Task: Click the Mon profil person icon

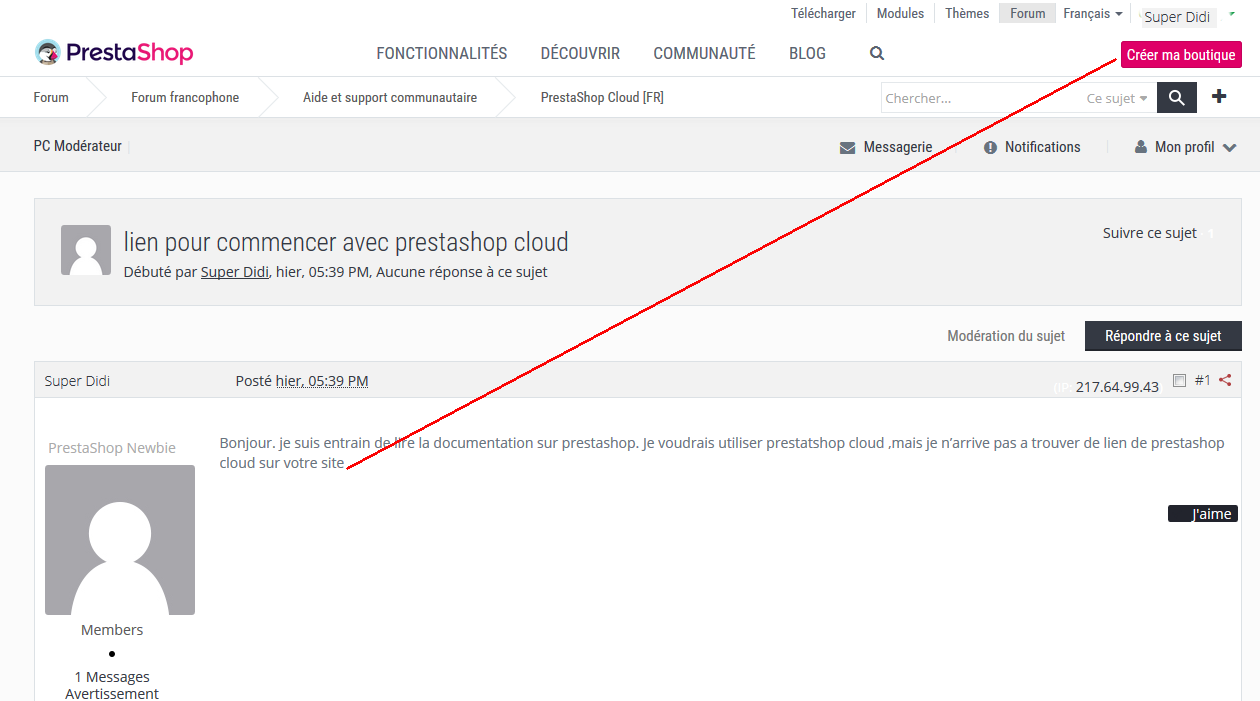Action: point(1141,147)
